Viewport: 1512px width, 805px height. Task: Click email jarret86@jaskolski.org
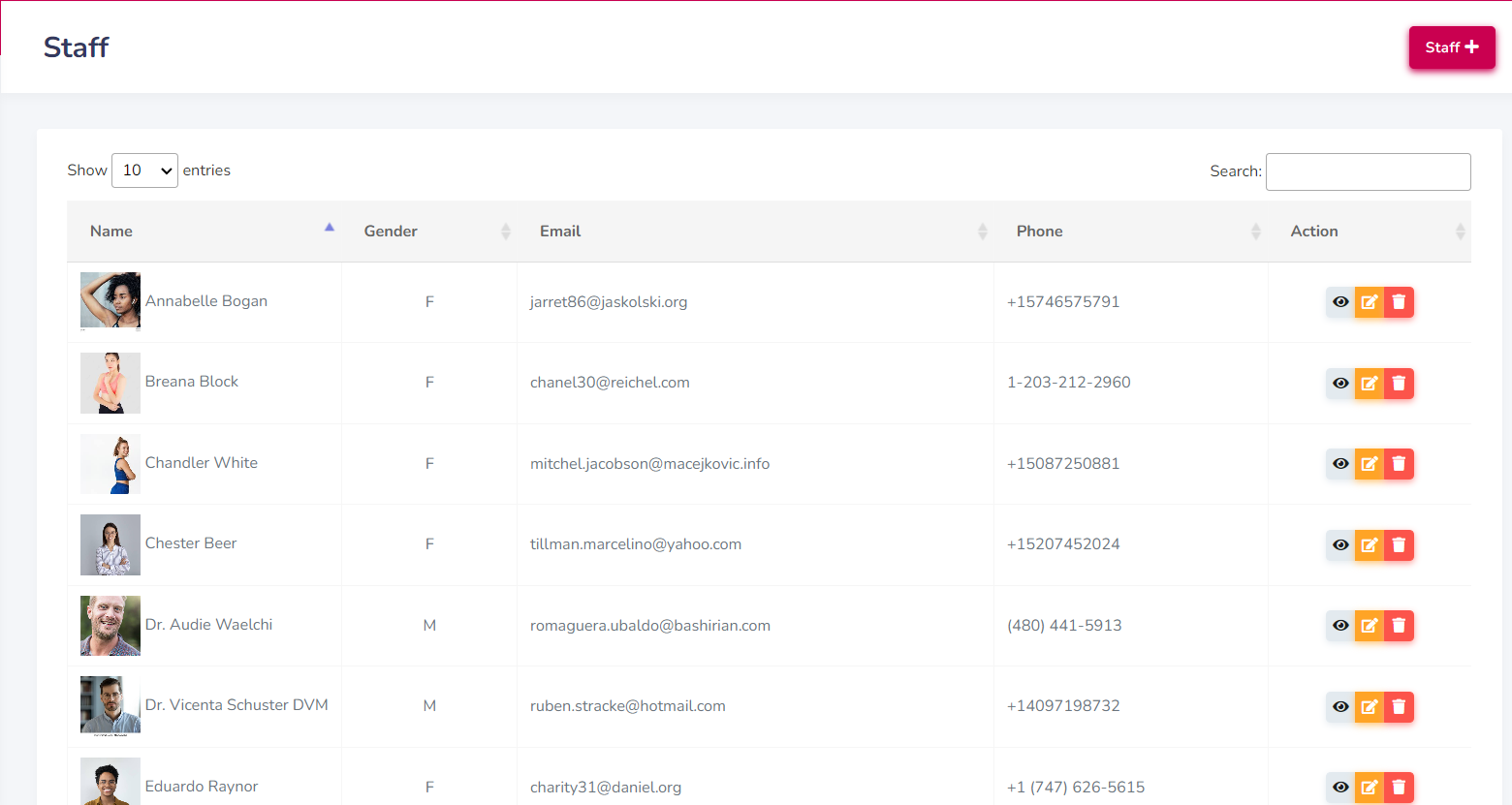(609, 302)
